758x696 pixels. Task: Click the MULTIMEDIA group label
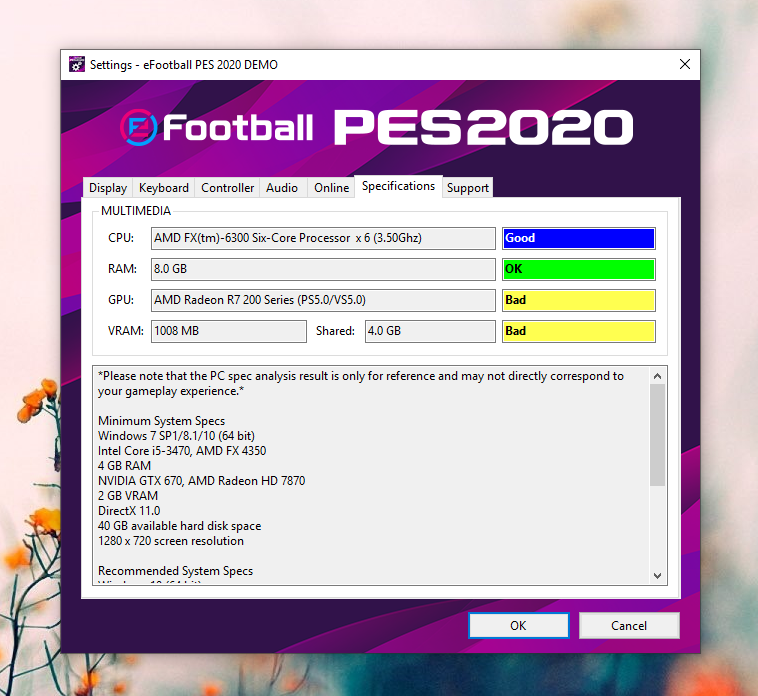(x=136, y=211)
